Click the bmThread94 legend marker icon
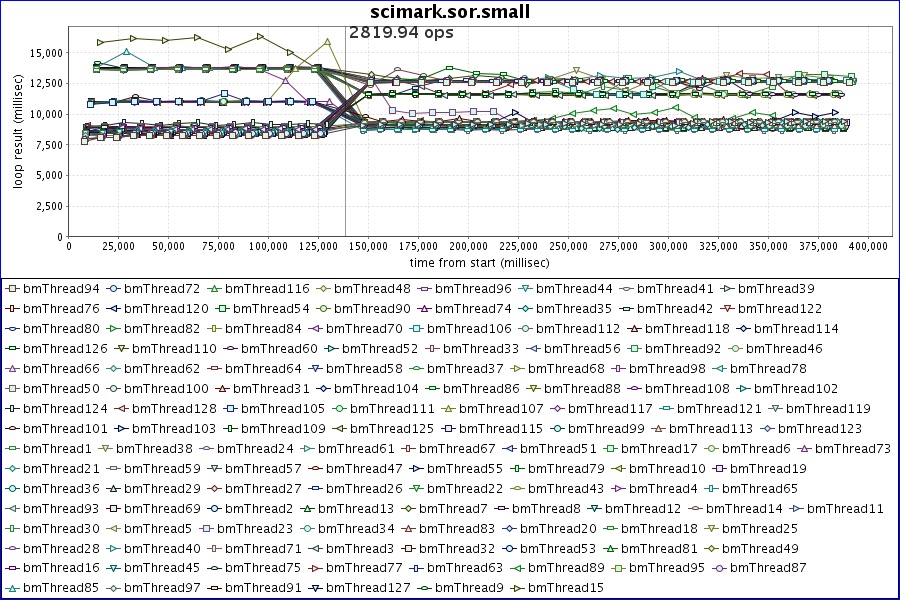900x600 pixels. click(12, 289)
